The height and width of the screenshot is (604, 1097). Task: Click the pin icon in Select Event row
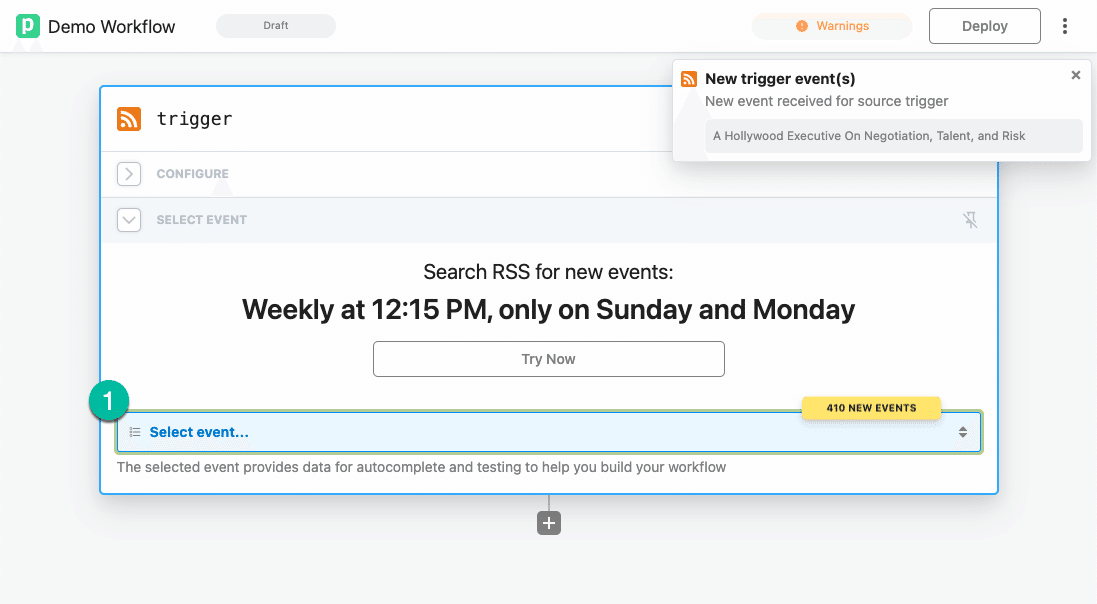(x=970, y=220)
